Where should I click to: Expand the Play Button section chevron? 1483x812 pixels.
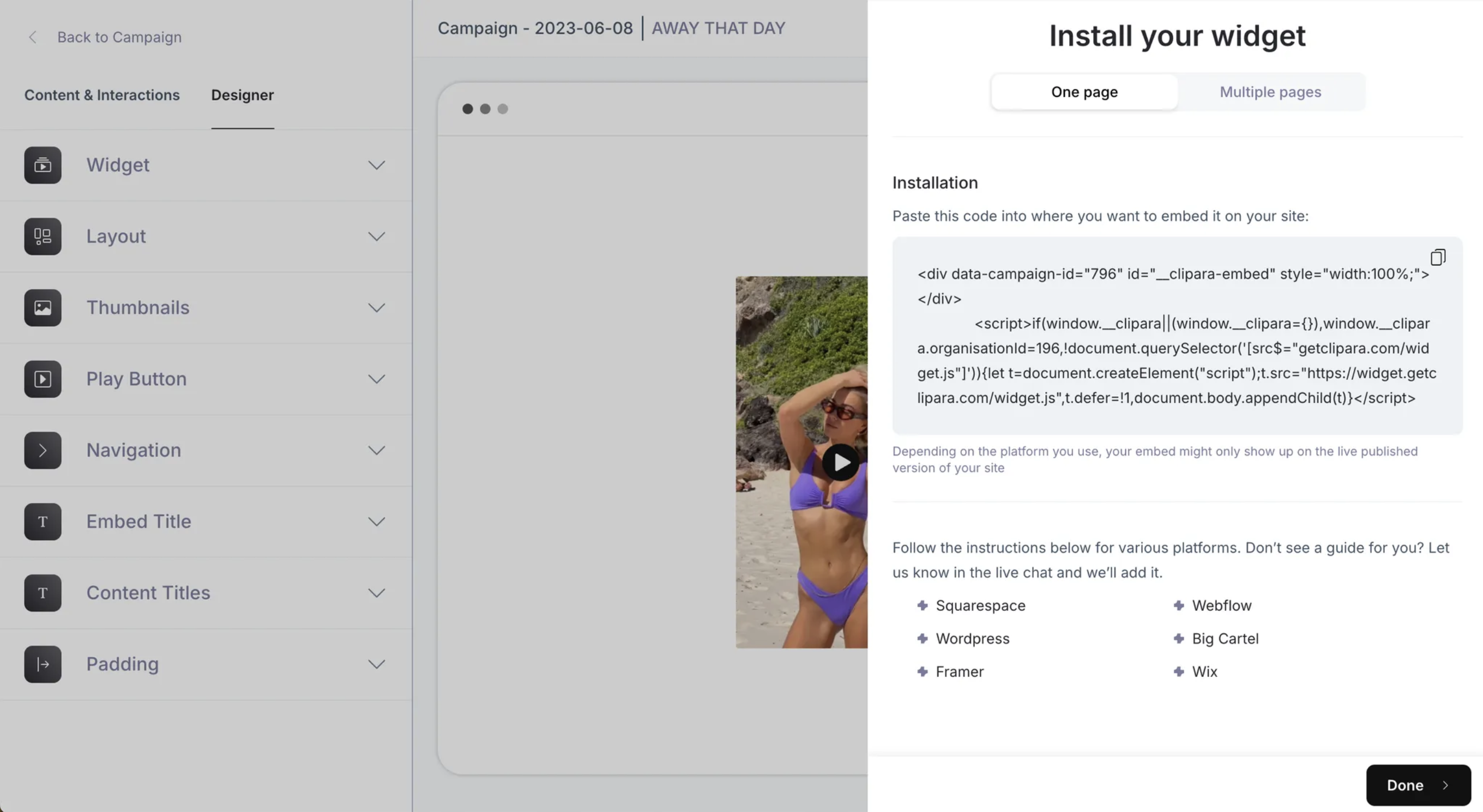point(377,379)
